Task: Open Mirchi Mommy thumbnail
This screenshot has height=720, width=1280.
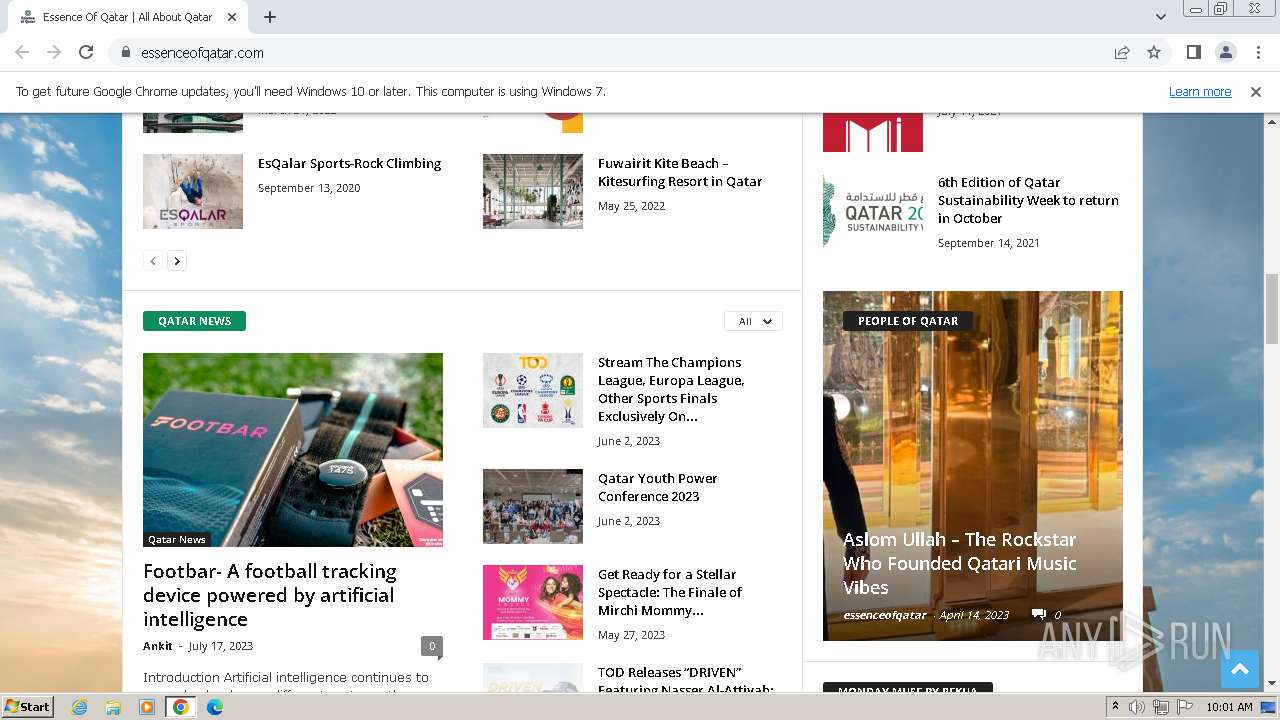Action: coord(533,602)
